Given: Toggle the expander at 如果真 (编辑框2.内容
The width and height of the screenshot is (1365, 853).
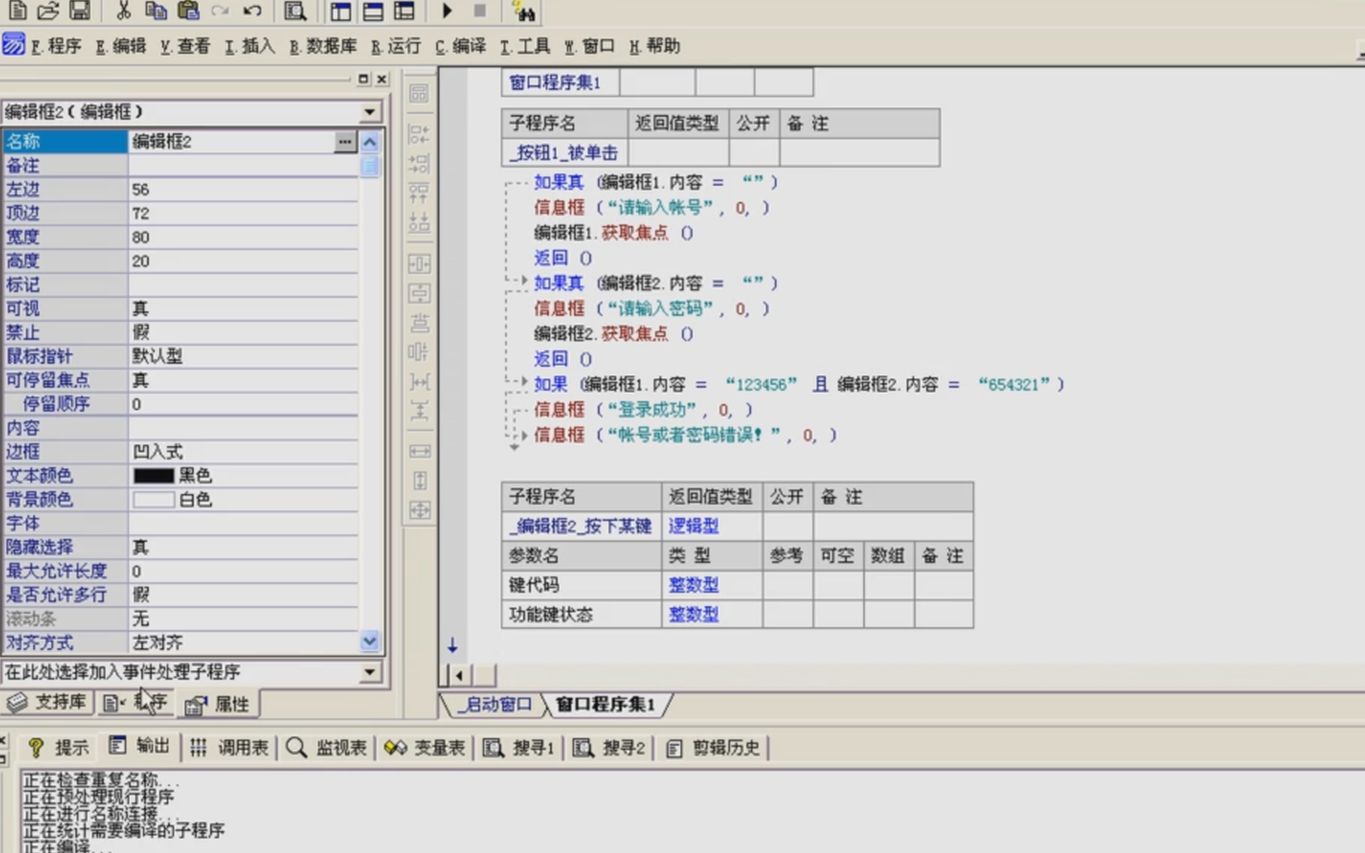Looking at the screenshot, I should coord(526,282).
